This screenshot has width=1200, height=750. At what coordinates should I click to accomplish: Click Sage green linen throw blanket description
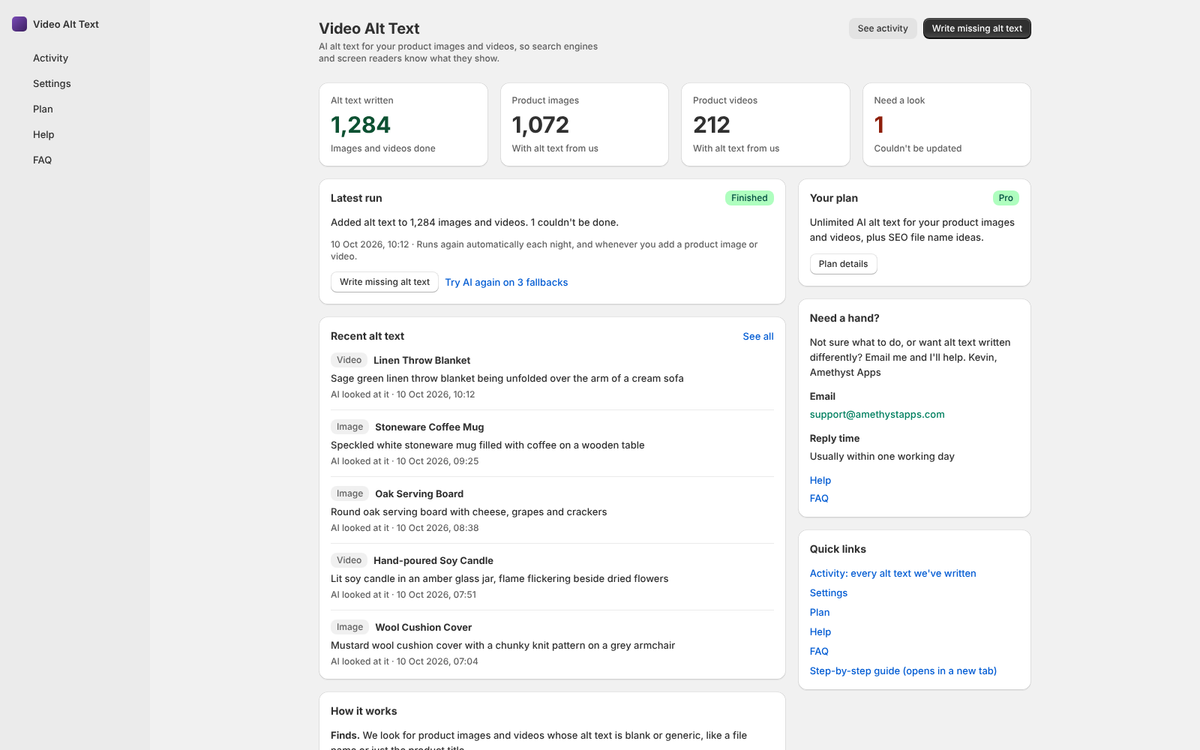click(x=507, y=379)
